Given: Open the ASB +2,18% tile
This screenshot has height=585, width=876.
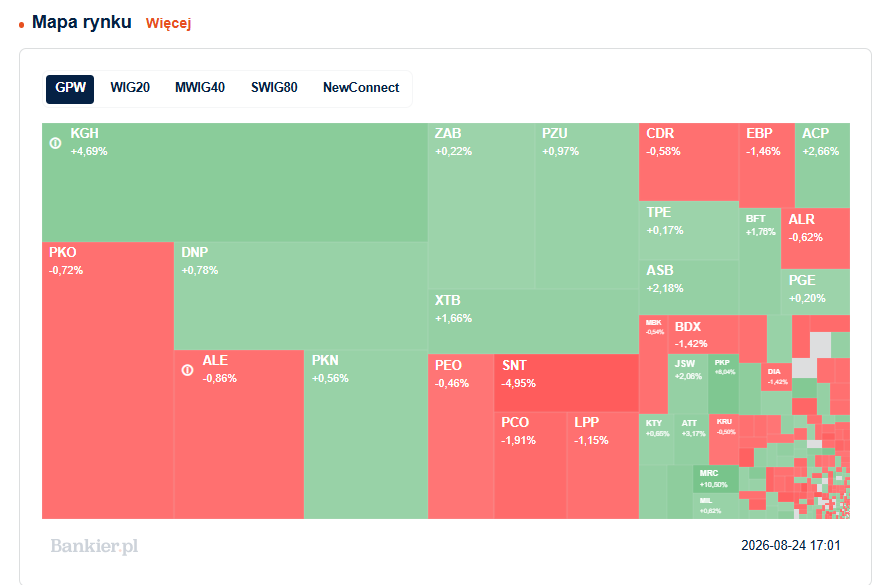Looking at the screenshot, I should click(x=689, y=287).
